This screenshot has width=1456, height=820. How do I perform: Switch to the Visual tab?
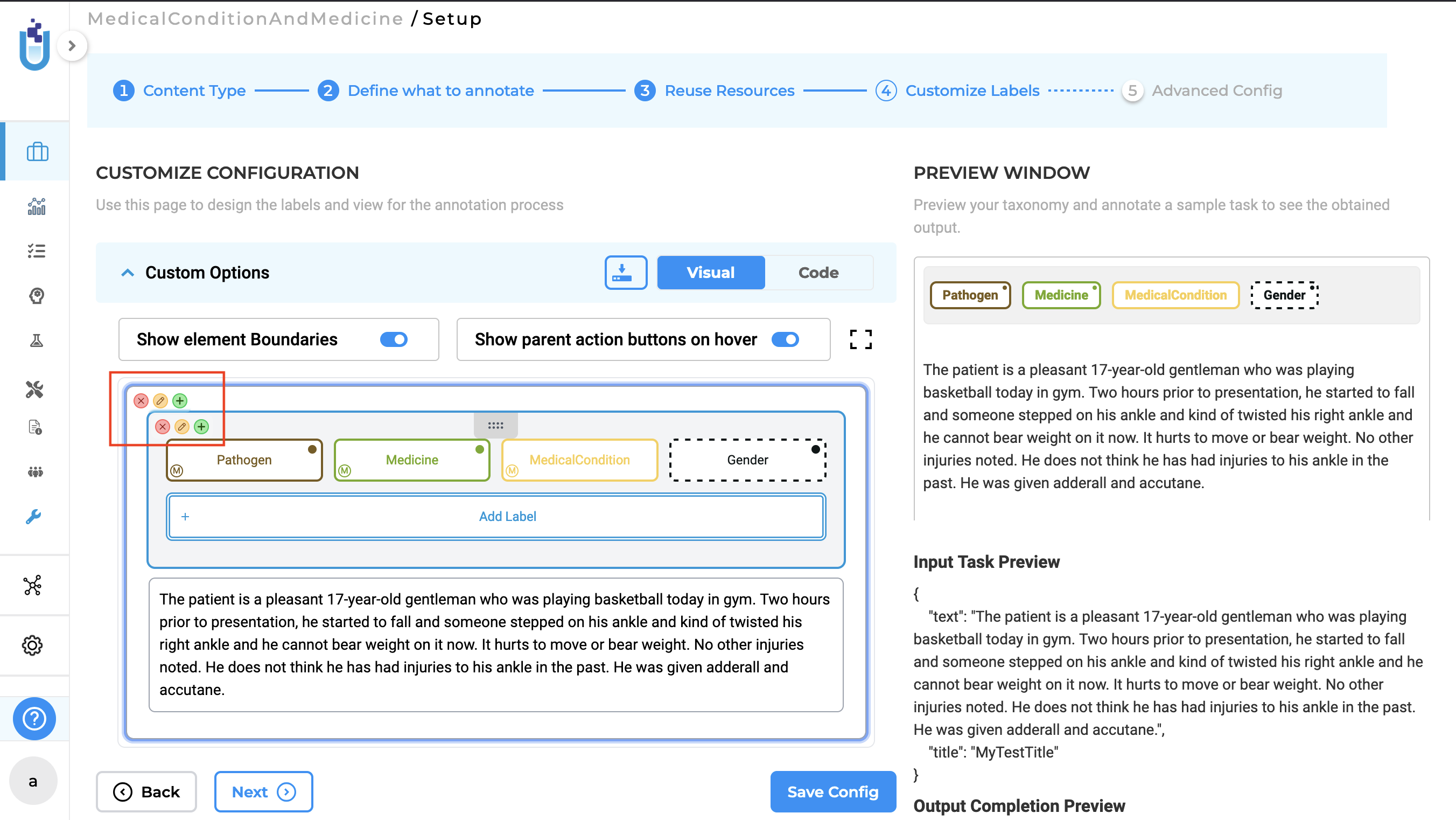pyautogui.click(x=710, y=273)
